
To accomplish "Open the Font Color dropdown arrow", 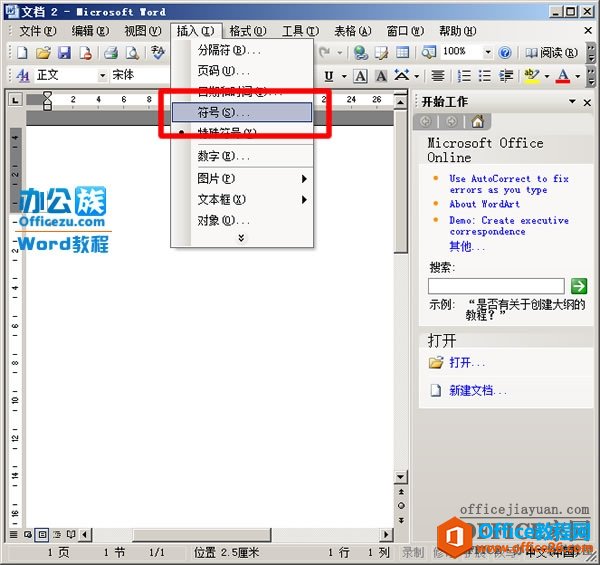I will 578,76.
